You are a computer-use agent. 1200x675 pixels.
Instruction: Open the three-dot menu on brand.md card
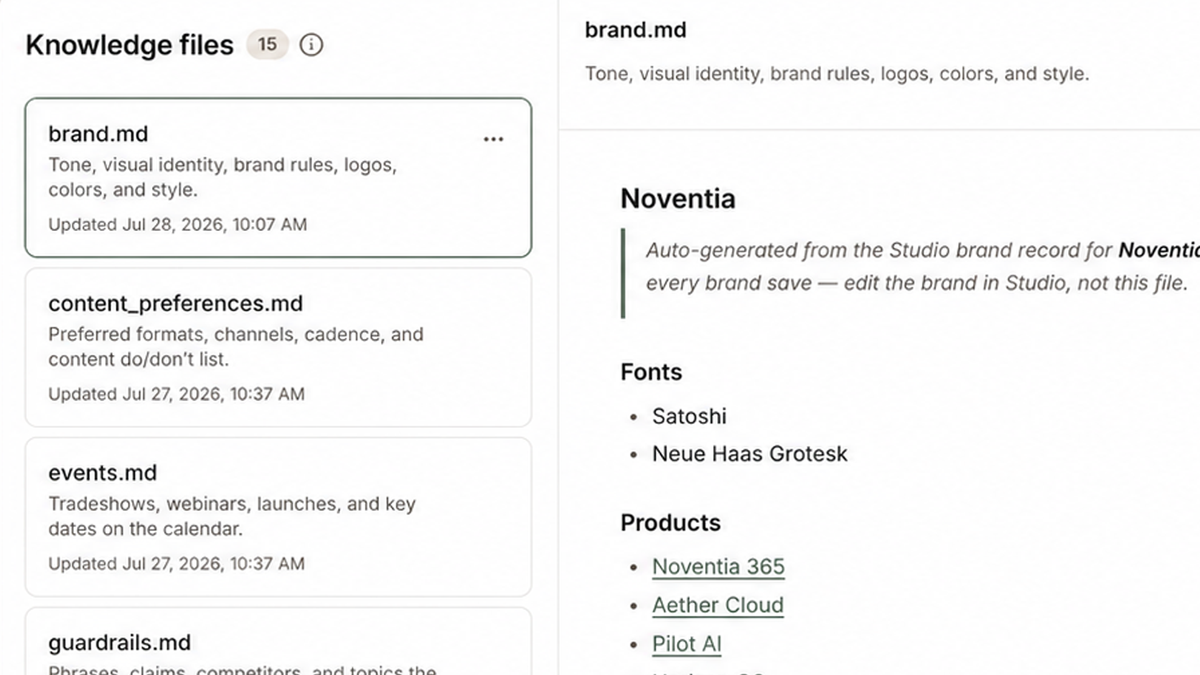click(493, 139)
